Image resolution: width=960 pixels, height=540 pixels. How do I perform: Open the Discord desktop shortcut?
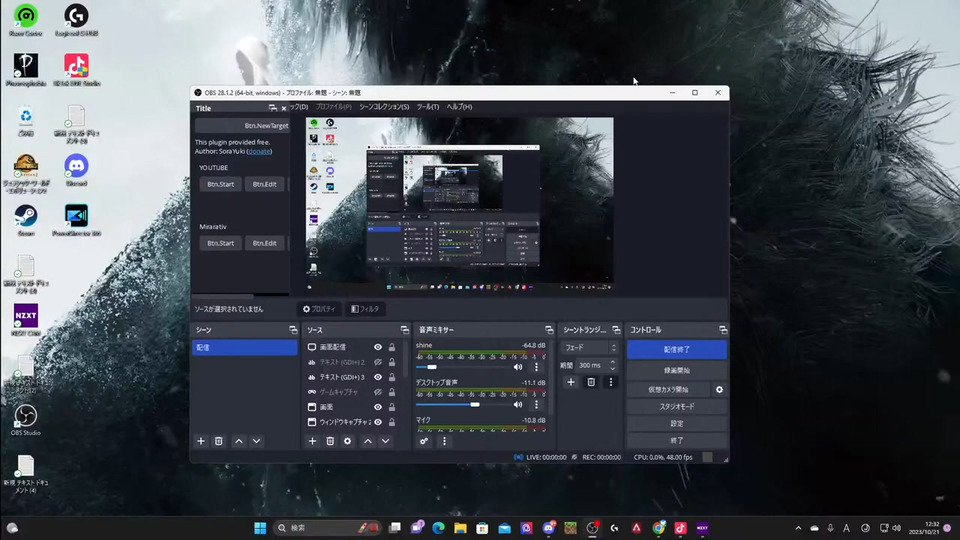[x=76, y=167]
